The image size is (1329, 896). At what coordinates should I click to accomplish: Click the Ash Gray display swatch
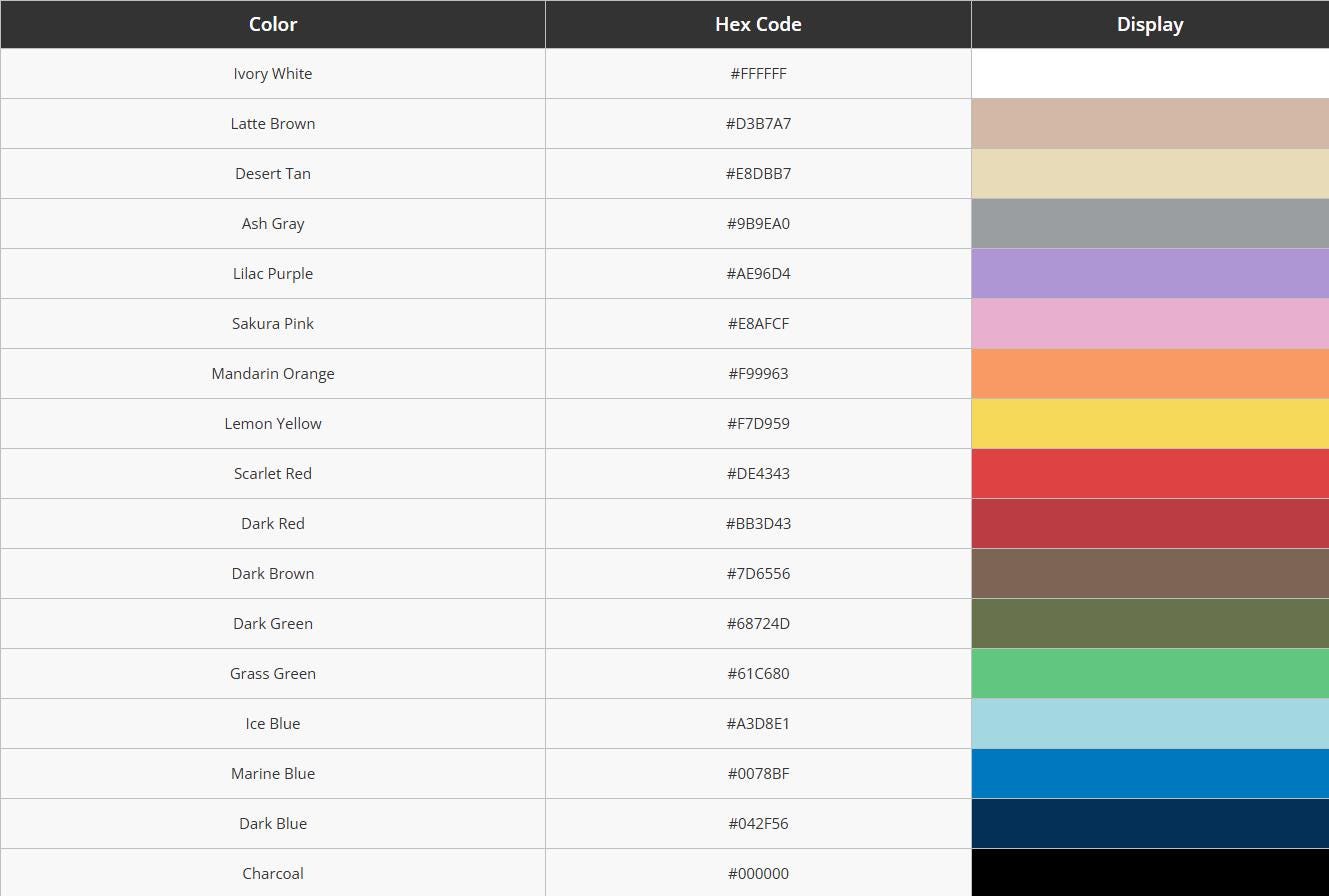point(1149,224)
